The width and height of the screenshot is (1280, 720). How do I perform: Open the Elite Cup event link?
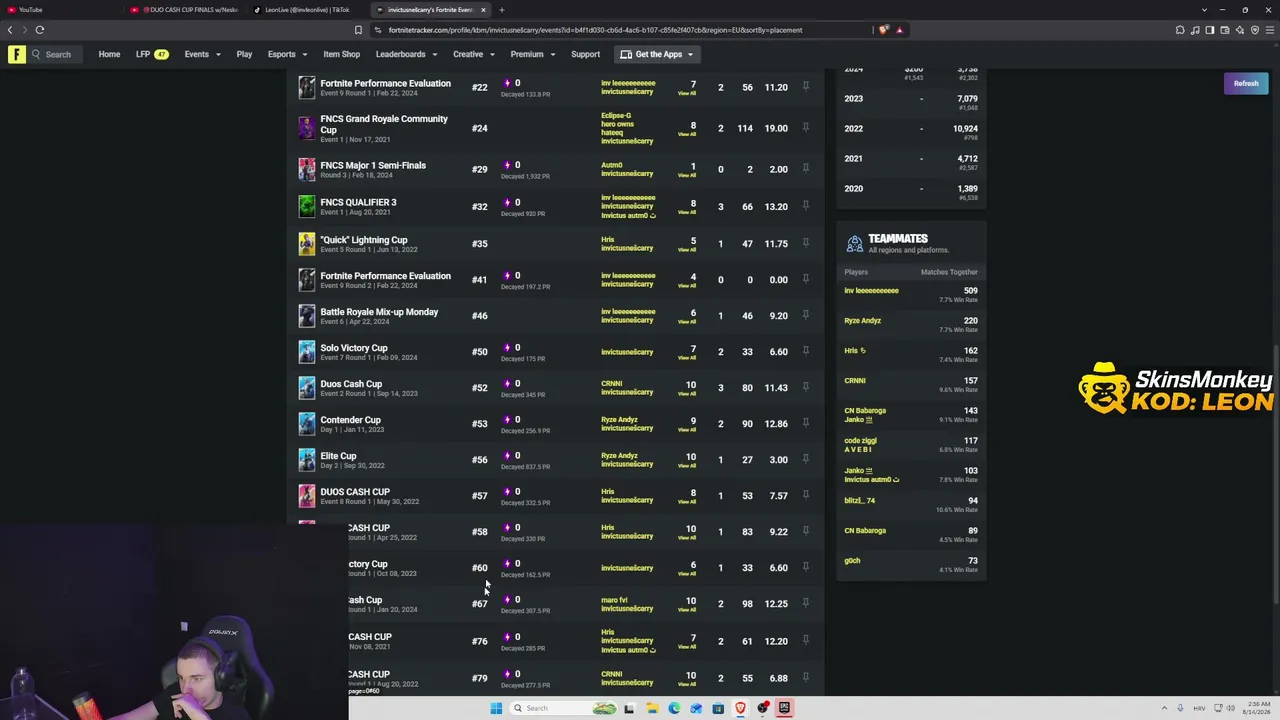coord(338,456)
